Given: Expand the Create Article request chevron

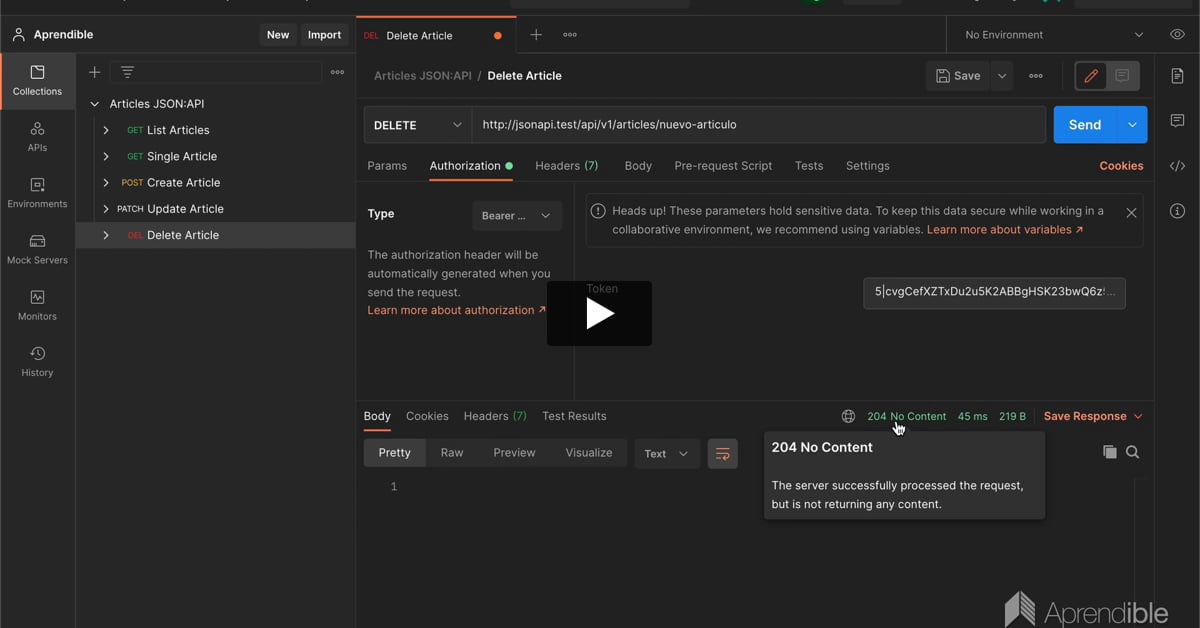Looking at the screenshot, I should pyautogui.click(x=106, y=183).
